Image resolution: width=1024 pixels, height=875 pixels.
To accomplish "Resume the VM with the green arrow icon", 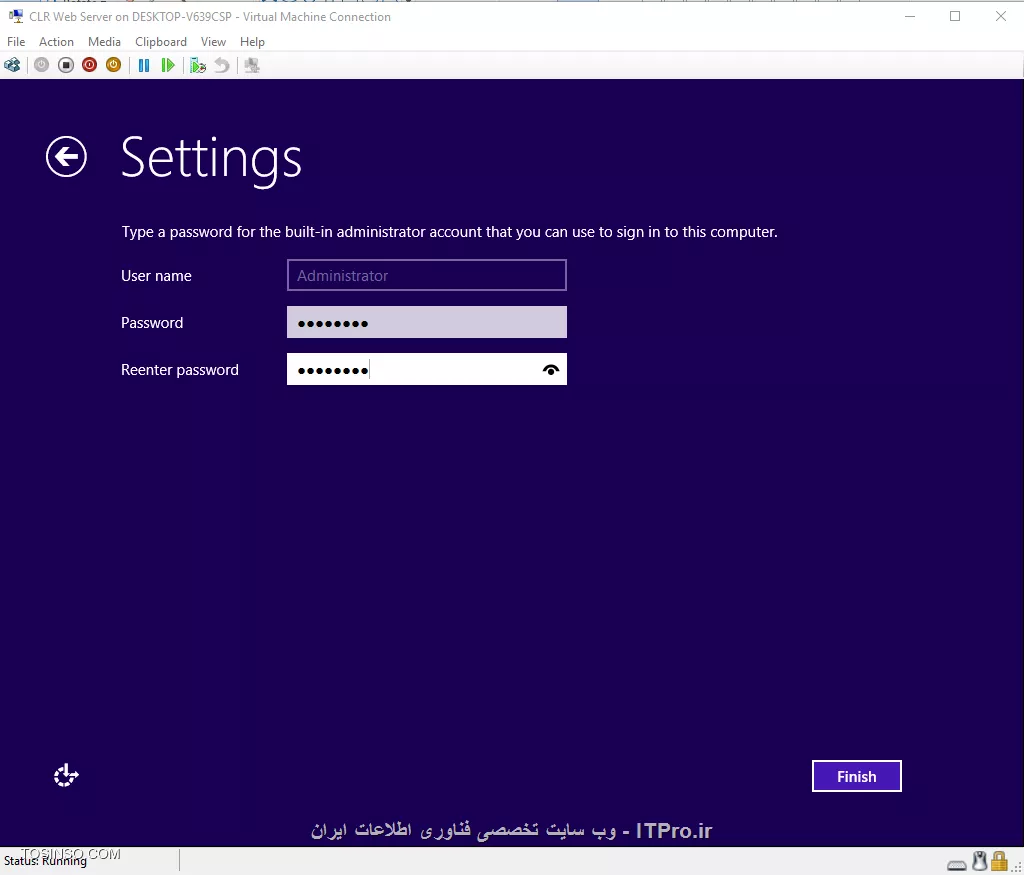I will (168, 64).
